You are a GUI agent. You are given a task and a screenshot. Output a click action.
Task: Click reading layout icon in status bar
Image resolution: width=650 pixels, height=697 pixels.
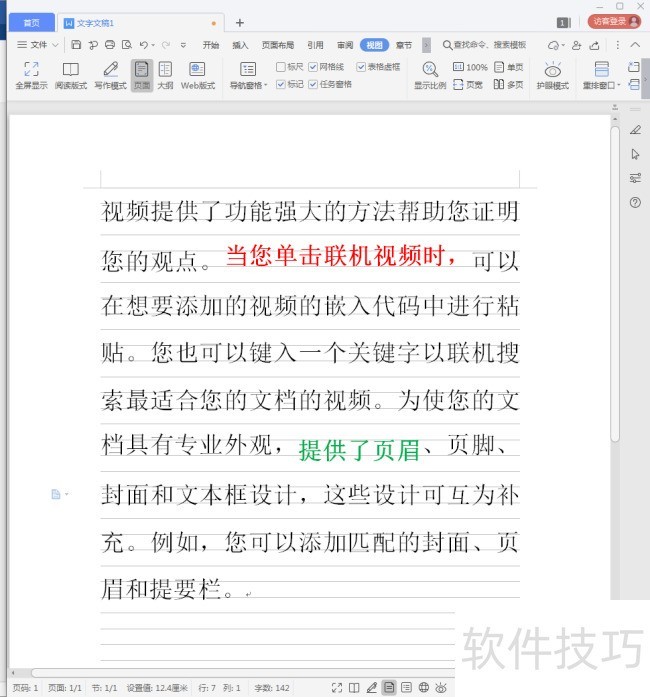(354, 688)
